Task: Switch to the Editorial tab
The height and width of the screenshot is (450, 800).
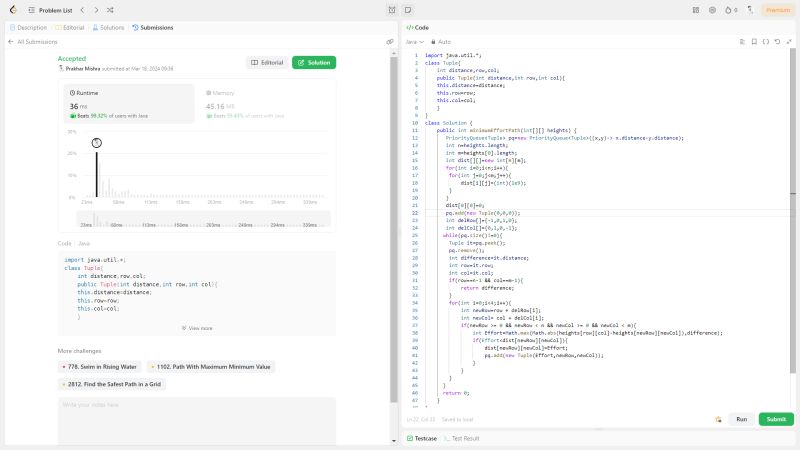Action: tap(69, 28)
